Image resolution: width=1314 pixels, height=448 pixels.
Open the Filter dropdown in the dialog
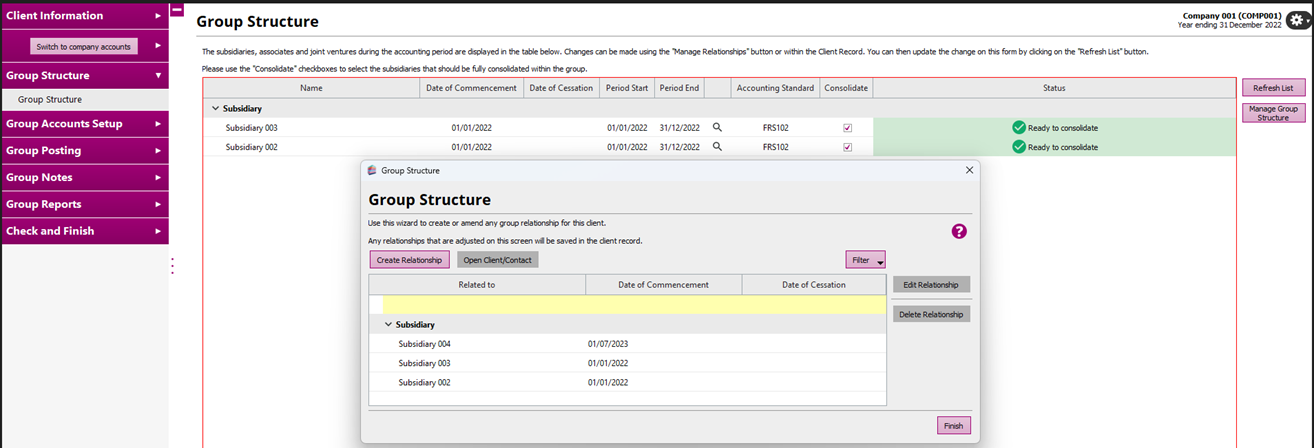[865, 260]
